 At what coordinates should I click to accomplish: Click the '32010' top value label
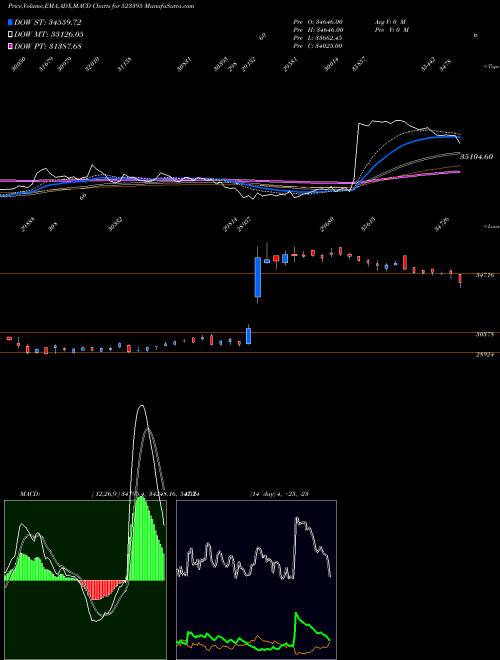92,65
